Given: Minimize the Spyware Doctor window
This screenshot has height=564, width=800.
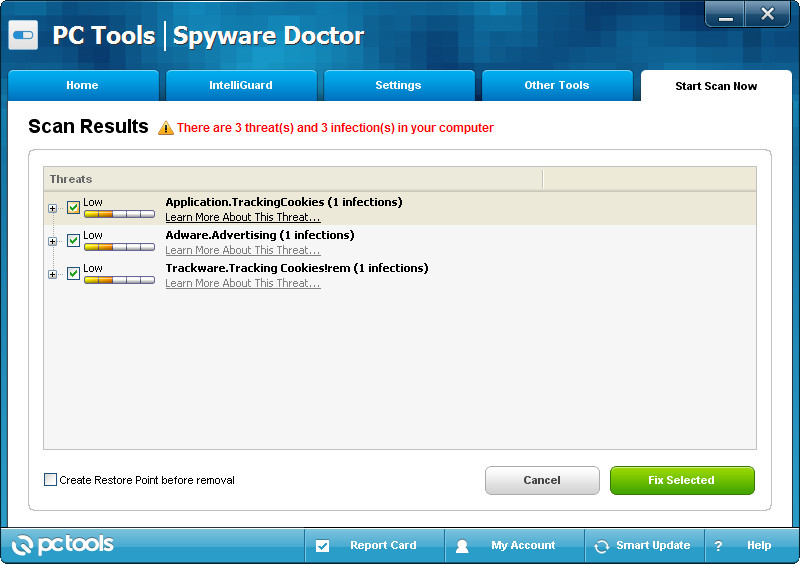Looking at the screenshot, I should coord(726,14).
